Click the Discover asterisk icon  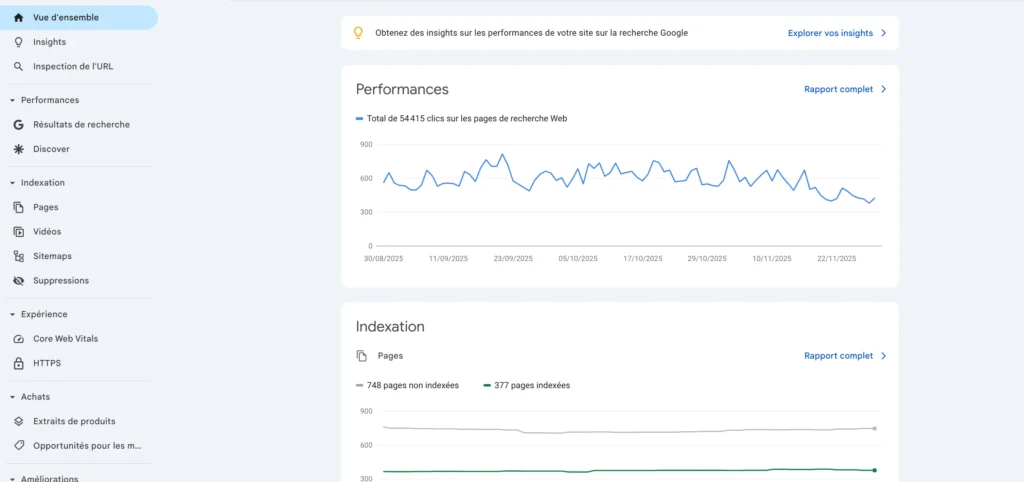(18, 149)
